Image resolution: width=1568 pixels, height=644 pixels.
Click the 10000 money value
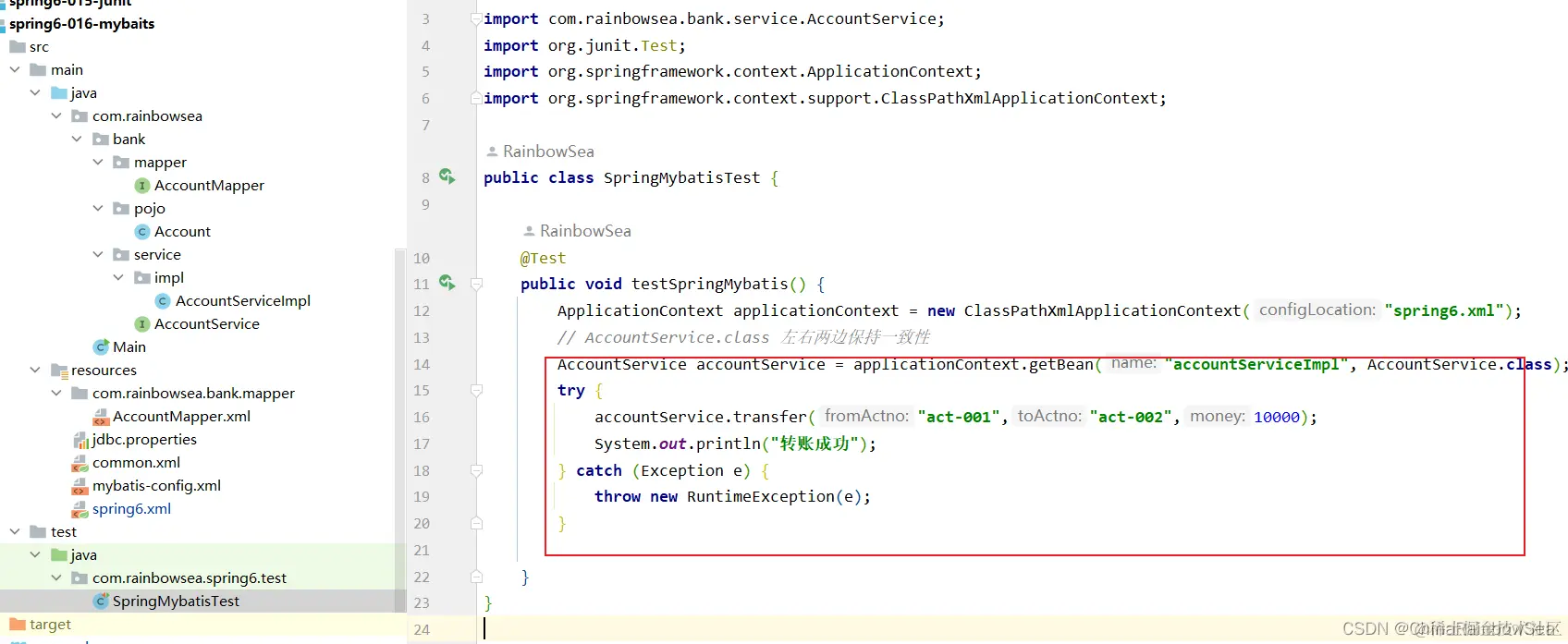coord(1277,417)
